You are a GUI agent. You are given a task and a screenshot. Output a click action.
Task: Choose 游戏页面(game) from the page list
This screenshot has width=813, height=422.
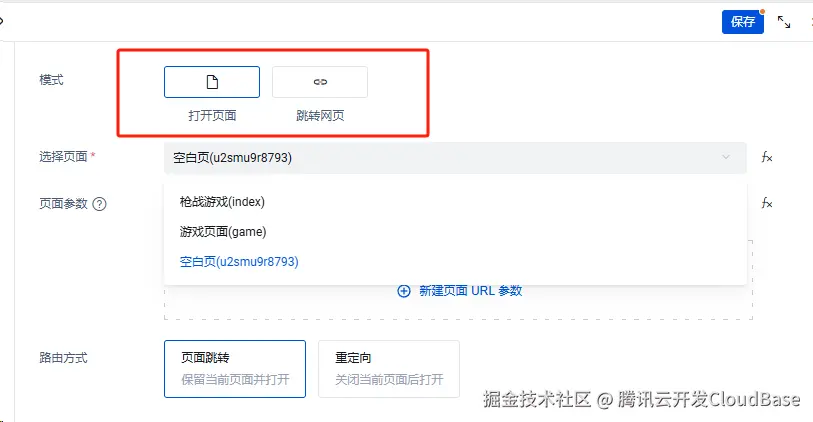455,232
